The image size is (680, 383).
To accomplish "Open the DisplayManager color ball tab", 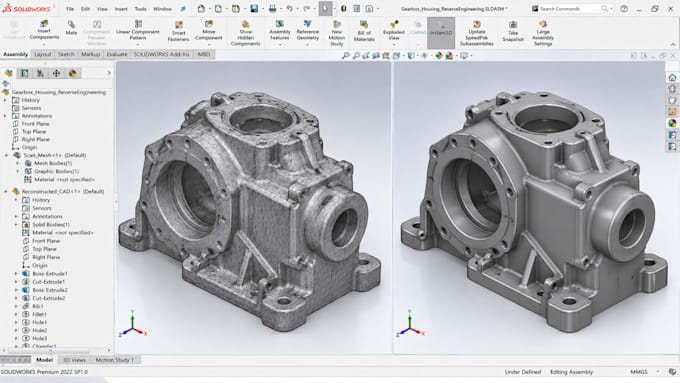I will click(x=72, y=73).
